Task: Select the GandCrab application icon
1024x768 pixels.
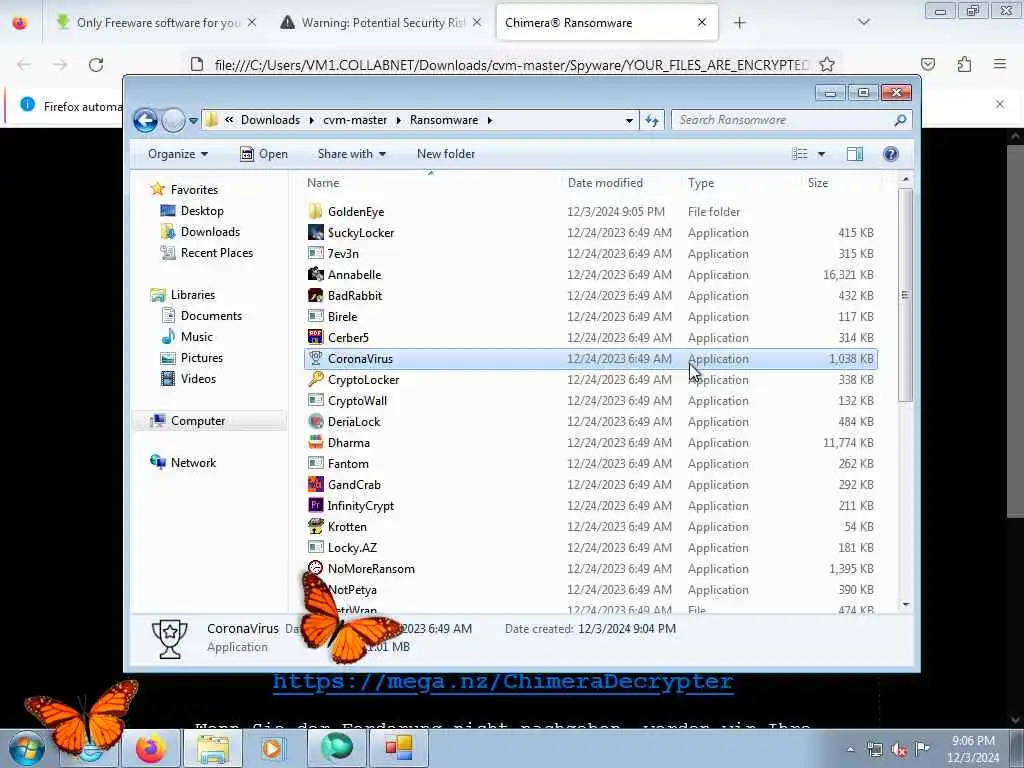Action: [x=315, y=484]
